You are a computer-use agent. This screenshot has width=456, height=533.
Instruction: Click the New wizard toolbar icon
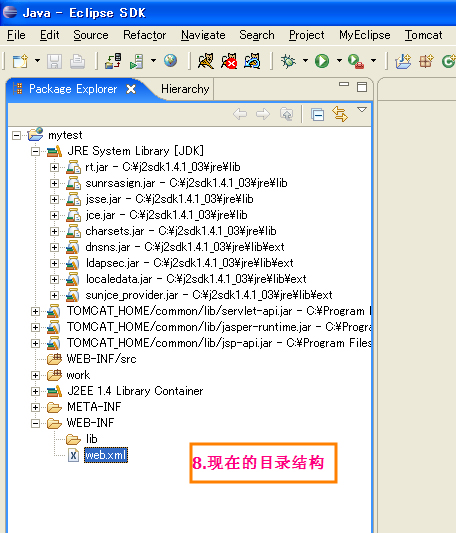tap(20, 62)
